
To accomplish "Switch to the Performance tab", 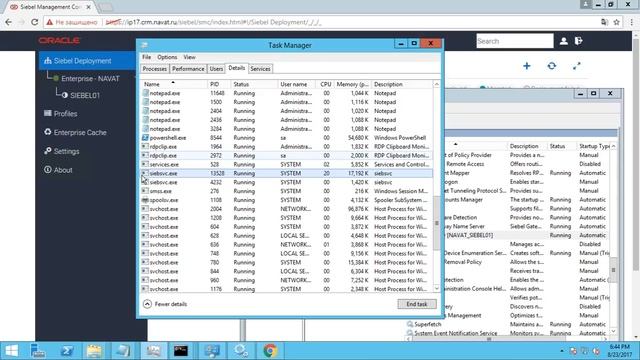I will [x=188, y=69].
